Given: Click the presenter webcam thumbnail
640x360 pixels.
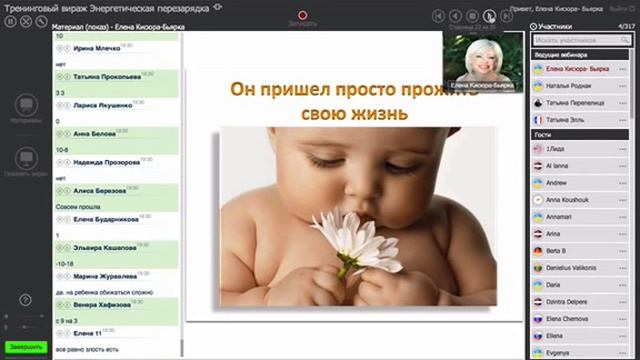Looking at the screenshot, I should pyautogui.click(x=483, y=62).
